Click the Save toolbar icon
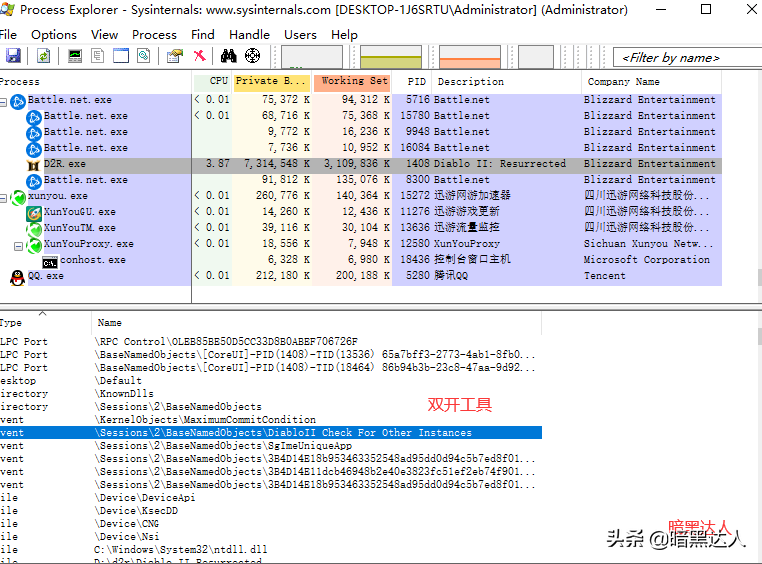The height and width of the screenshot is (564, 762). [13, 56]
